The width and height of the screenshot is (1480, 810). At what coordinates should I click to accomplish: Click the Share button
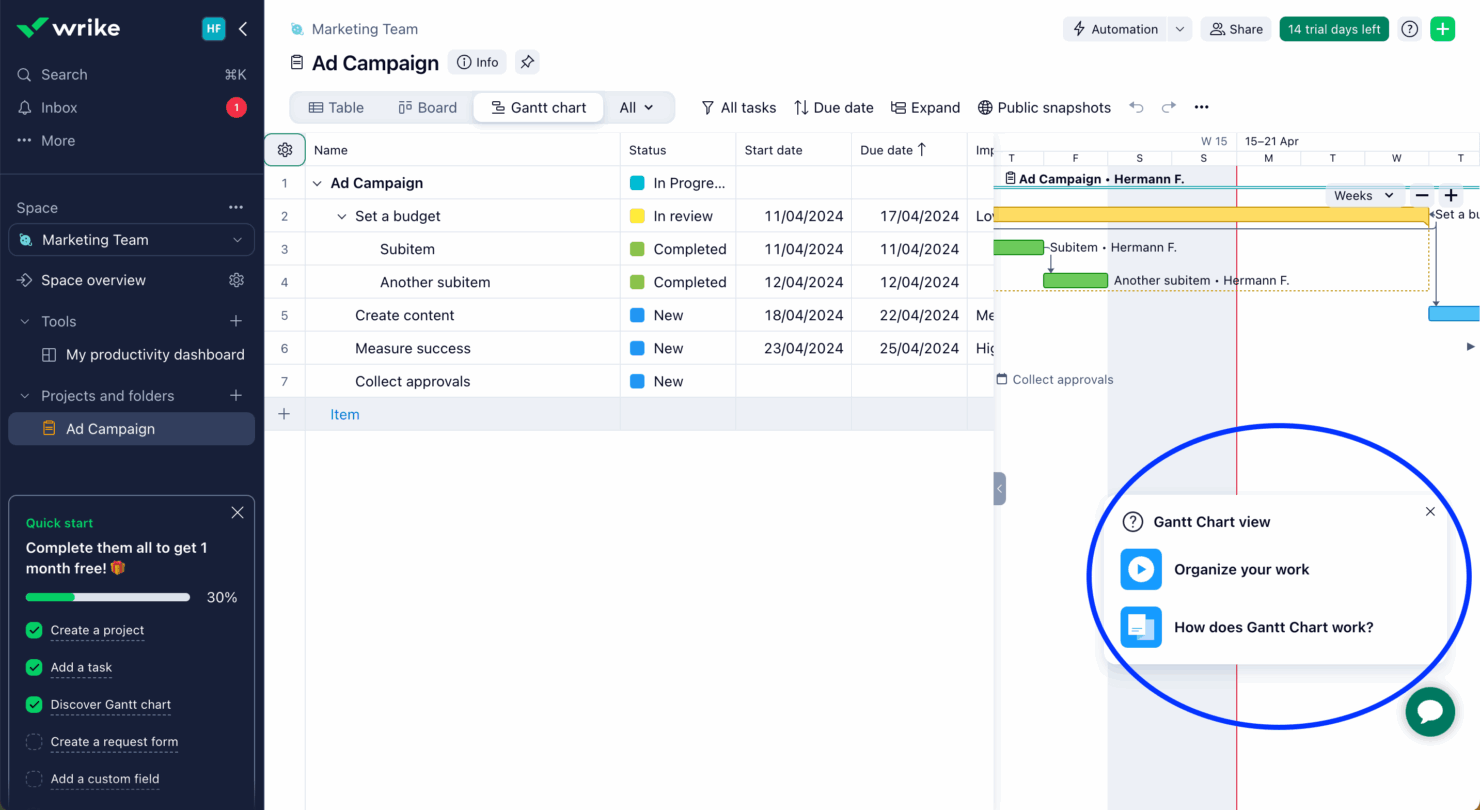(1236, 29)
